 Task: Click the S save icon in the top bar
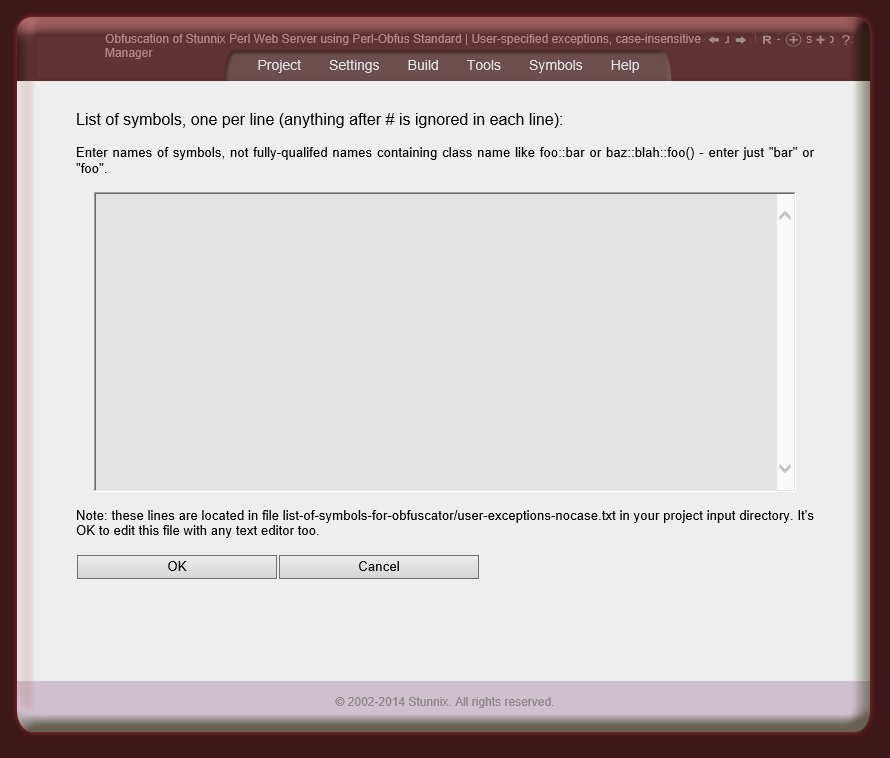pos(809,40)
